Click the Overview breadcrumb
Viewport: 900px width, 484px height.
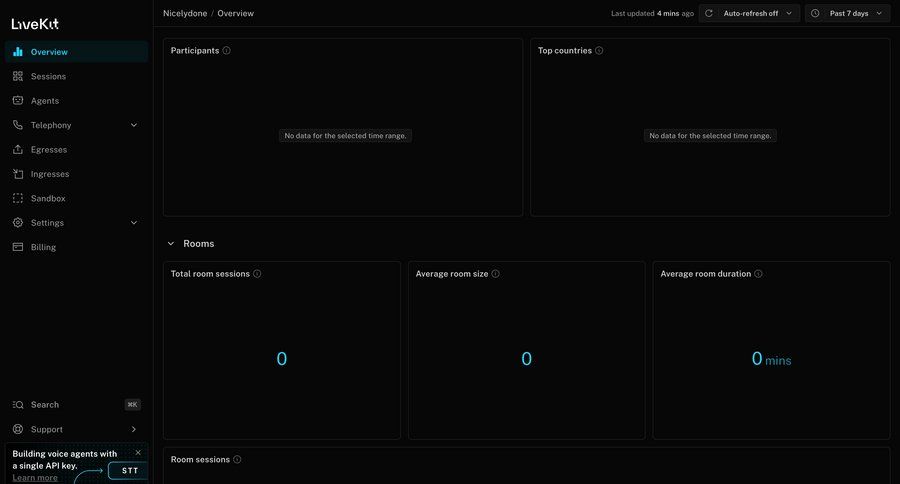[235, 13]
